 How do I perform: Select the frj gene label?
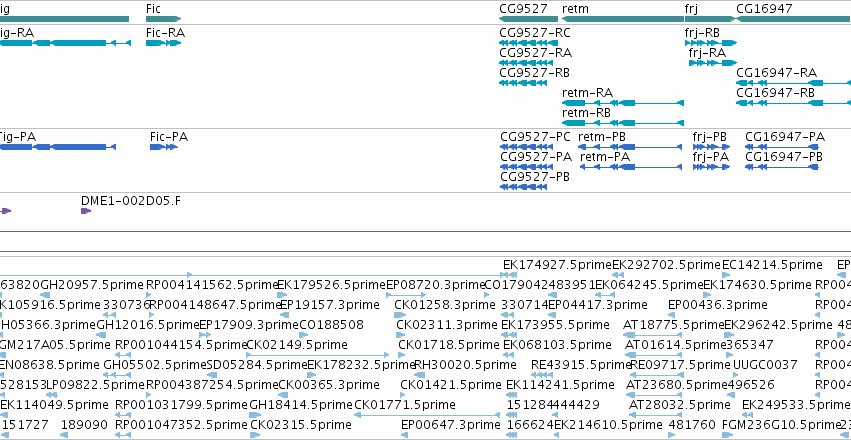click(x=691, y=9)
